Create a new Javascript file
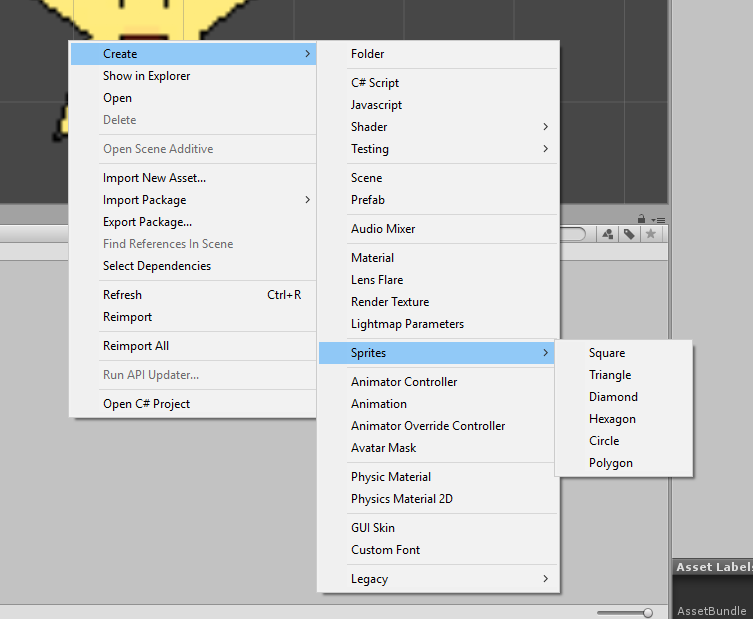This screenshot has height=619, width=753. point(438,105)
